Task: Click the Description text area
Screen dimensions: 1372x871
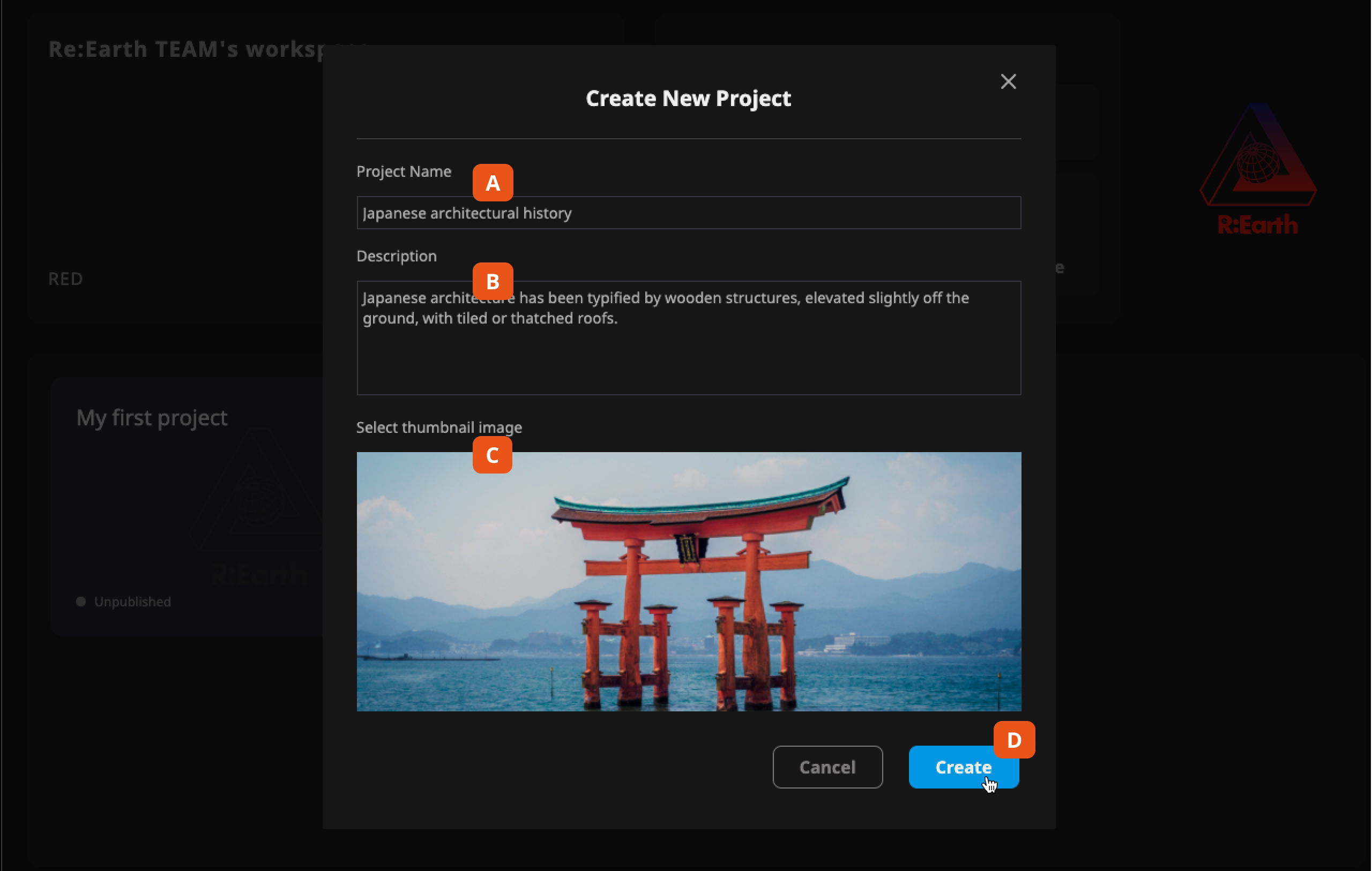Action: tap(688, 338)
